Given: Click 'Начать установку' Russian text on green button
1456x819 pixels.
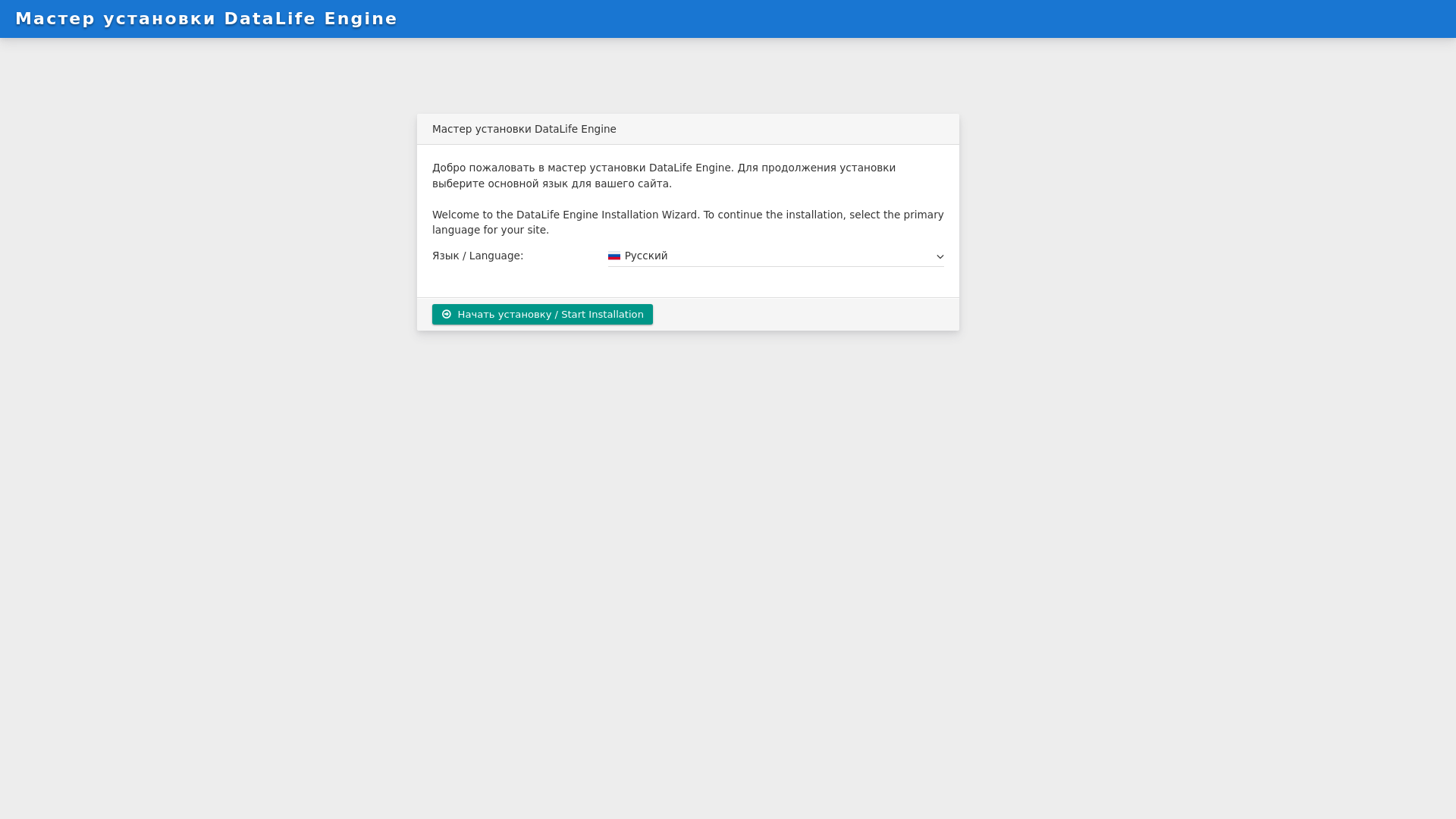Looking at the screenshot, I should click(x=504, y=315).
